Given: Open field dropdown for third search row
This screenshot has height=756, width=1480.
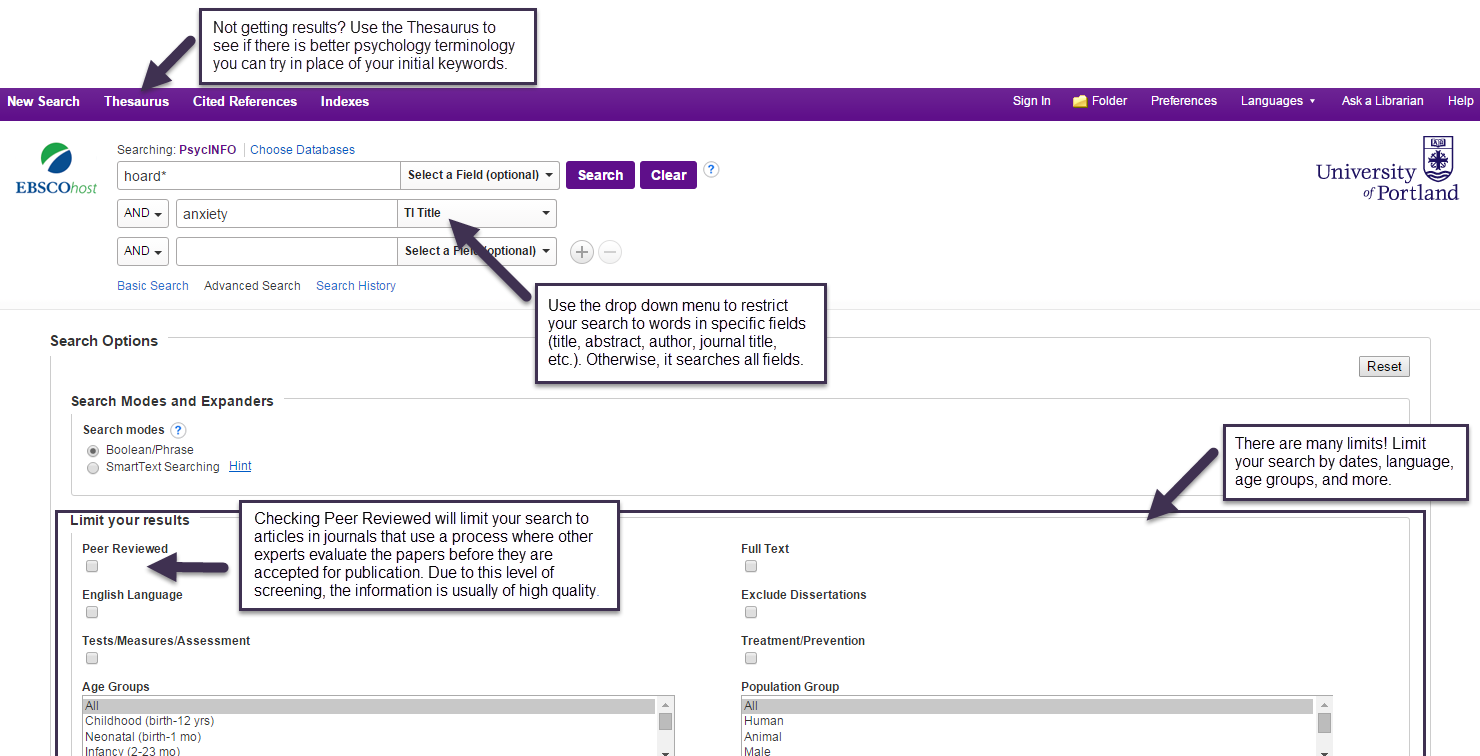Looking at the screenshot, I should [x=477, y=251].
